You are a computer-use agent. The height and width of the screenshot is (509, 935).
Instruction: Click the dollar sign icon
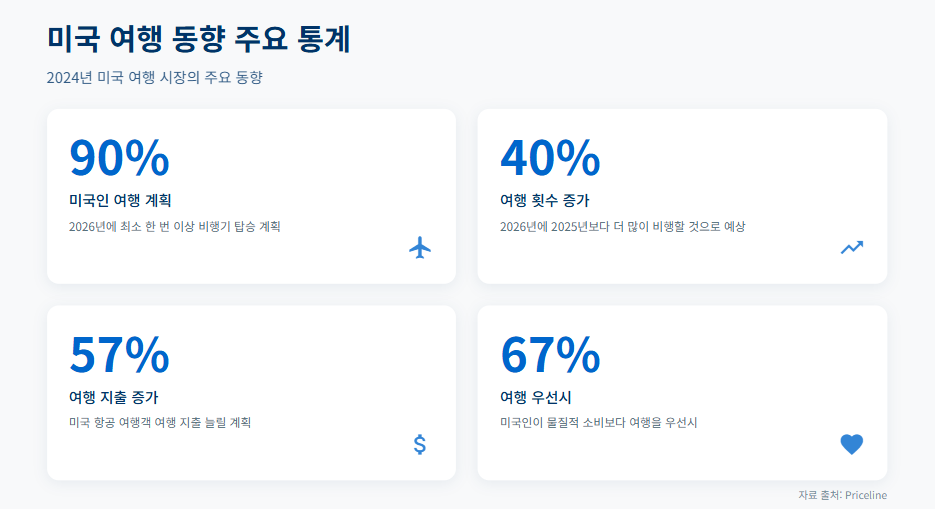click(x=420, y=444)
